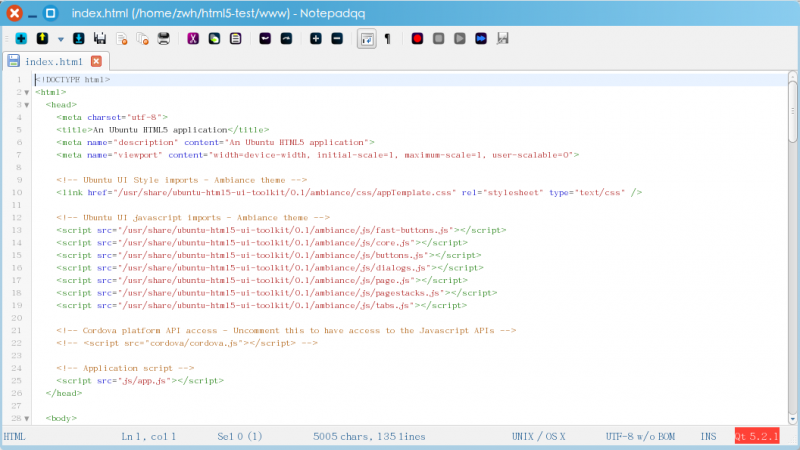
Task: Collapse the head tag fold marker
Action: coord(27,104)
